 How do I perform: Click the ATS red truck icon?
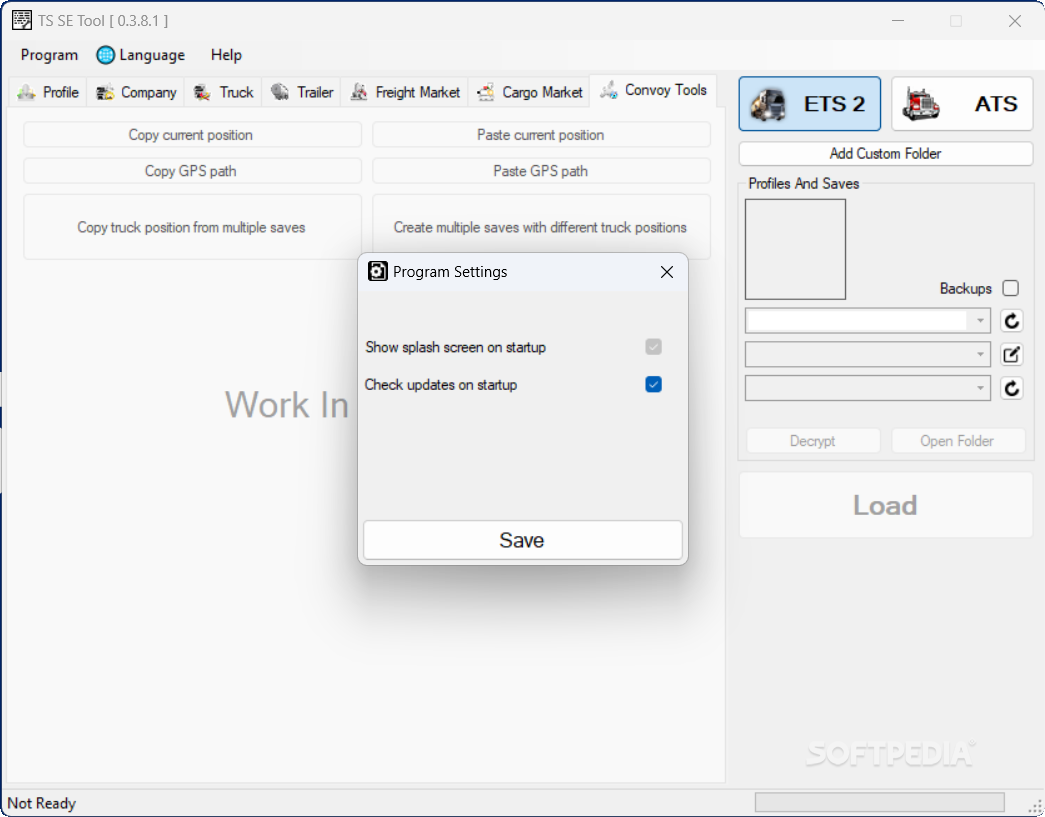click(920, 105)
